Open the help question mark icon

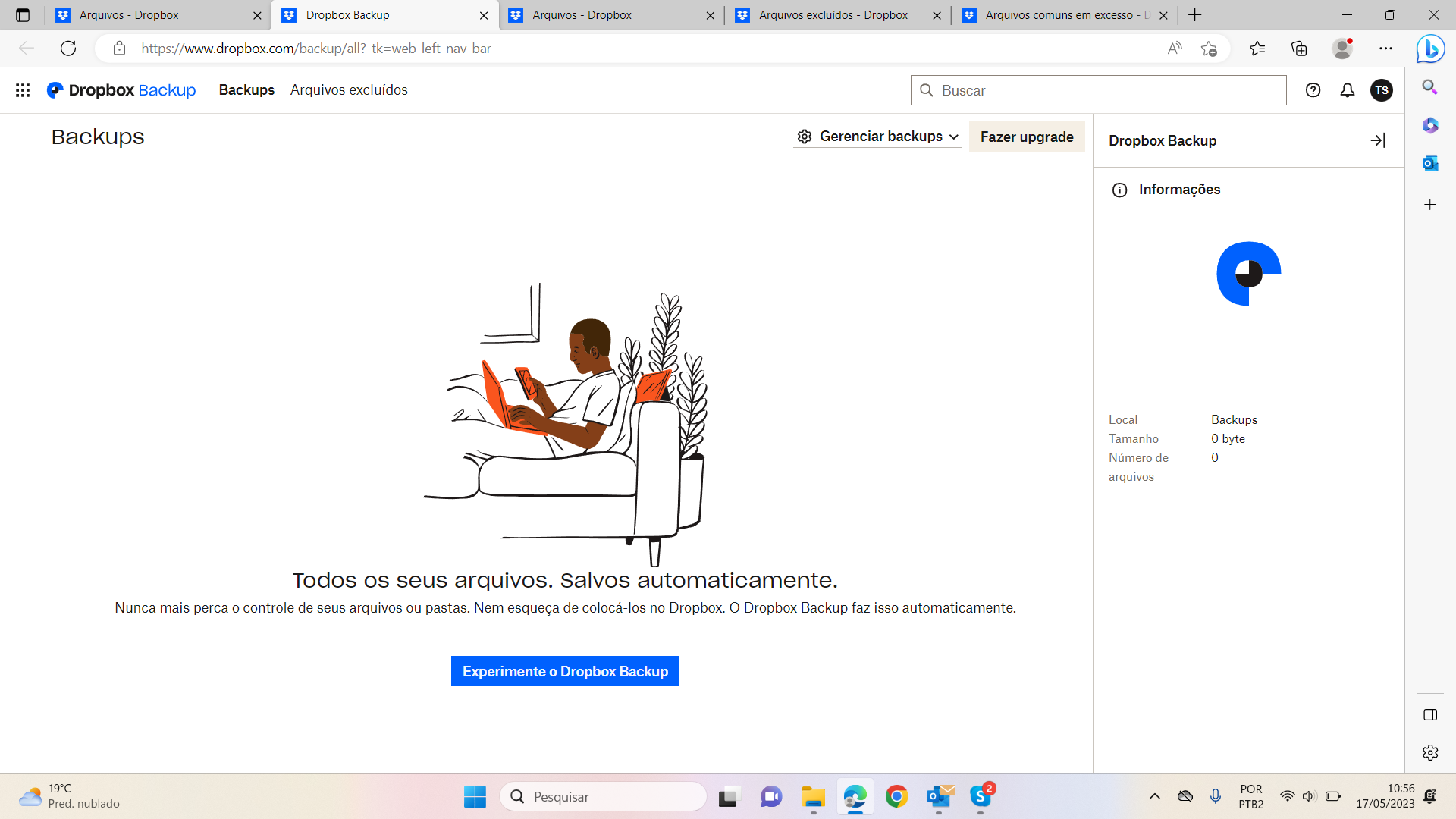1313,90
